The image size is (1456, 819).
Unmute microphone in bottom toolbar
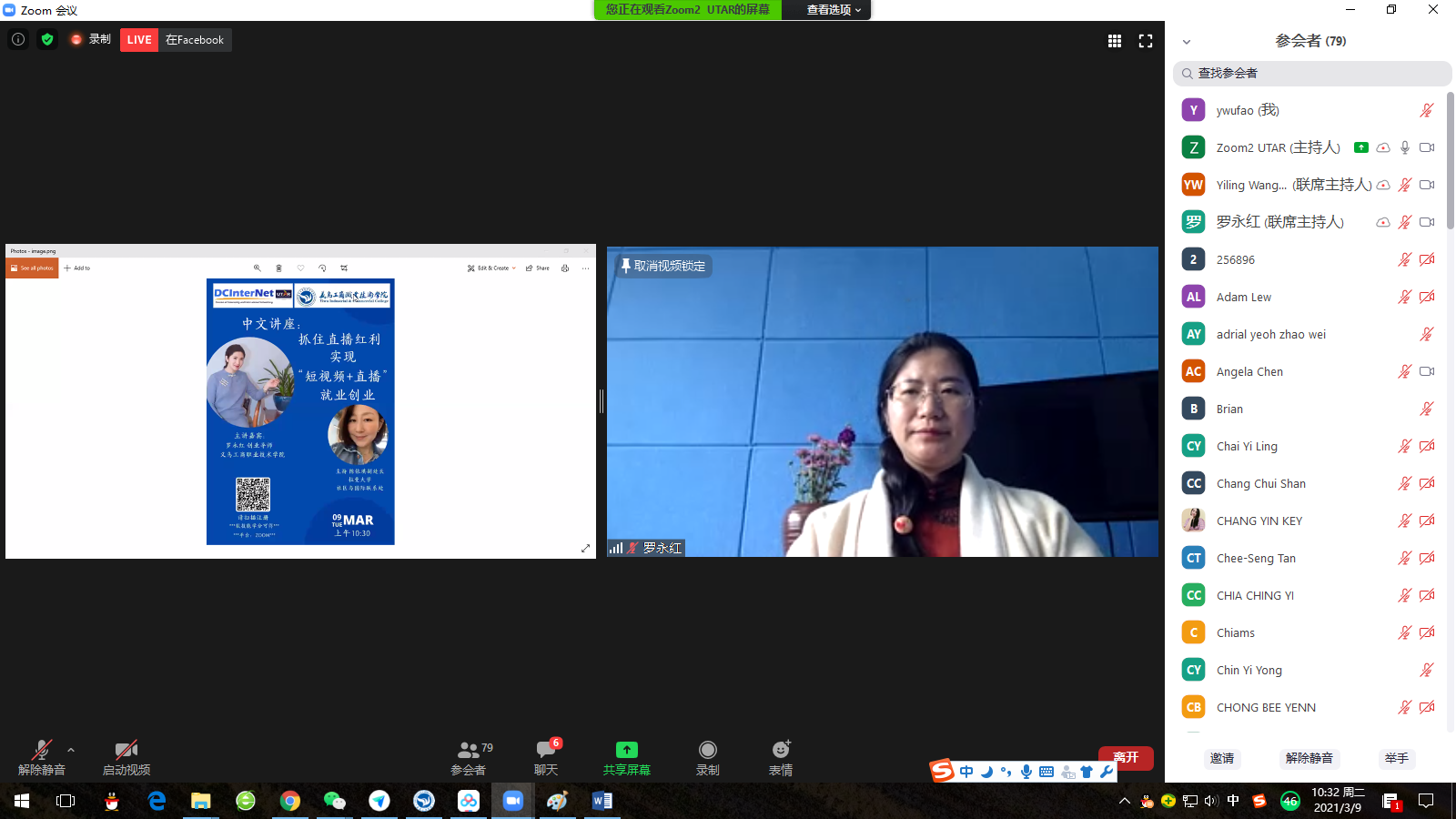pos(42,757)
